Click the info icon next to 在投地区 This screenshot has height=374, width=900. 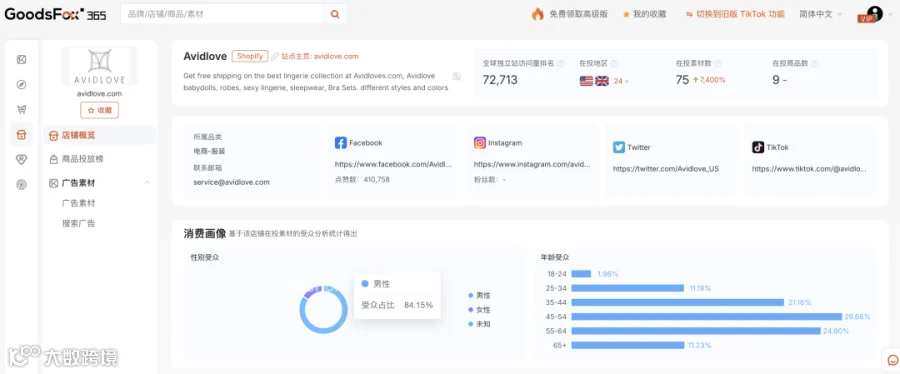pyautogui.click(x=614, y=64)
